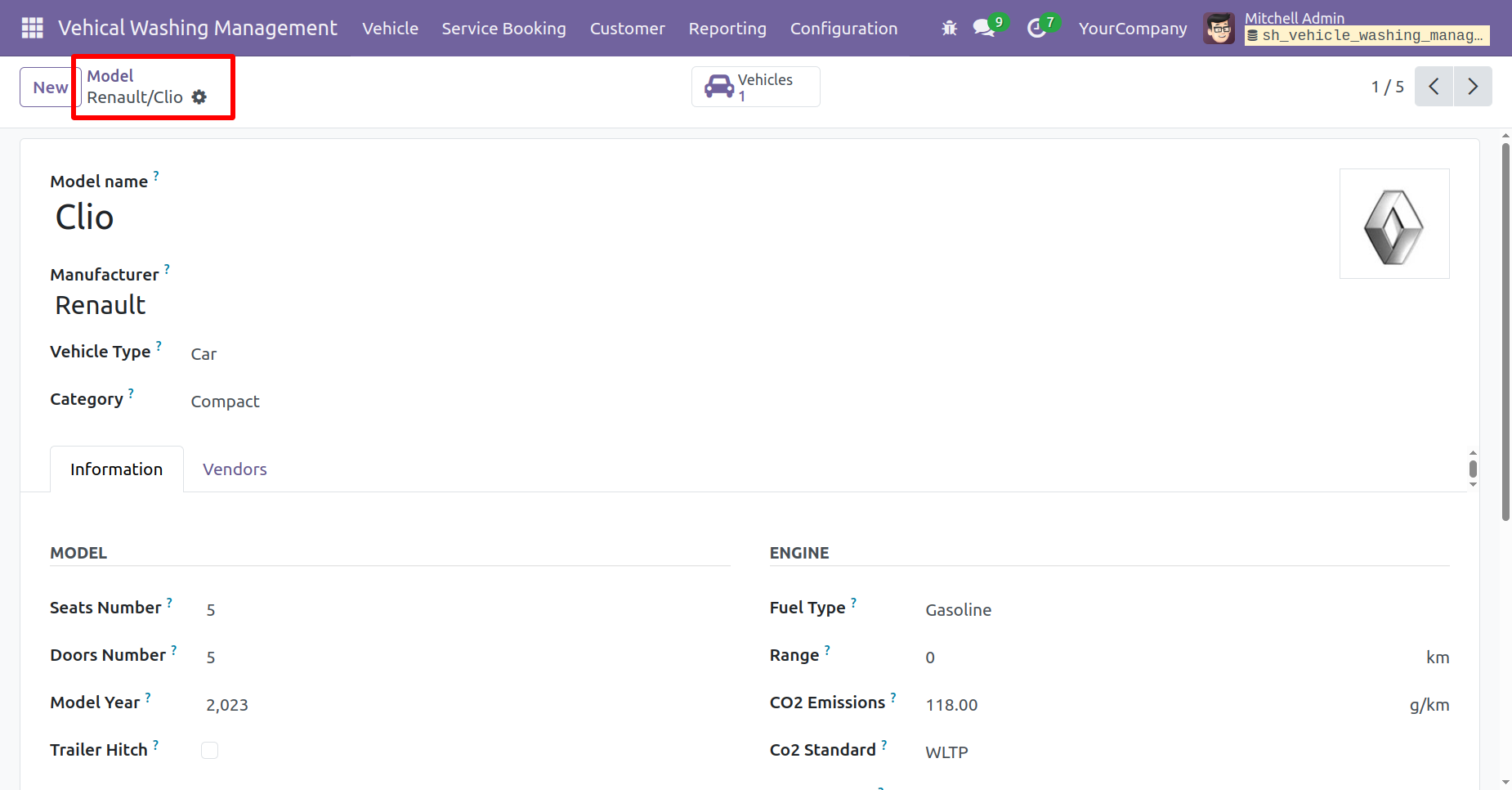Click the tab area inner scrollbar
The height and width of the screenshot is (790, 1512).
(x=1473, y=469)
